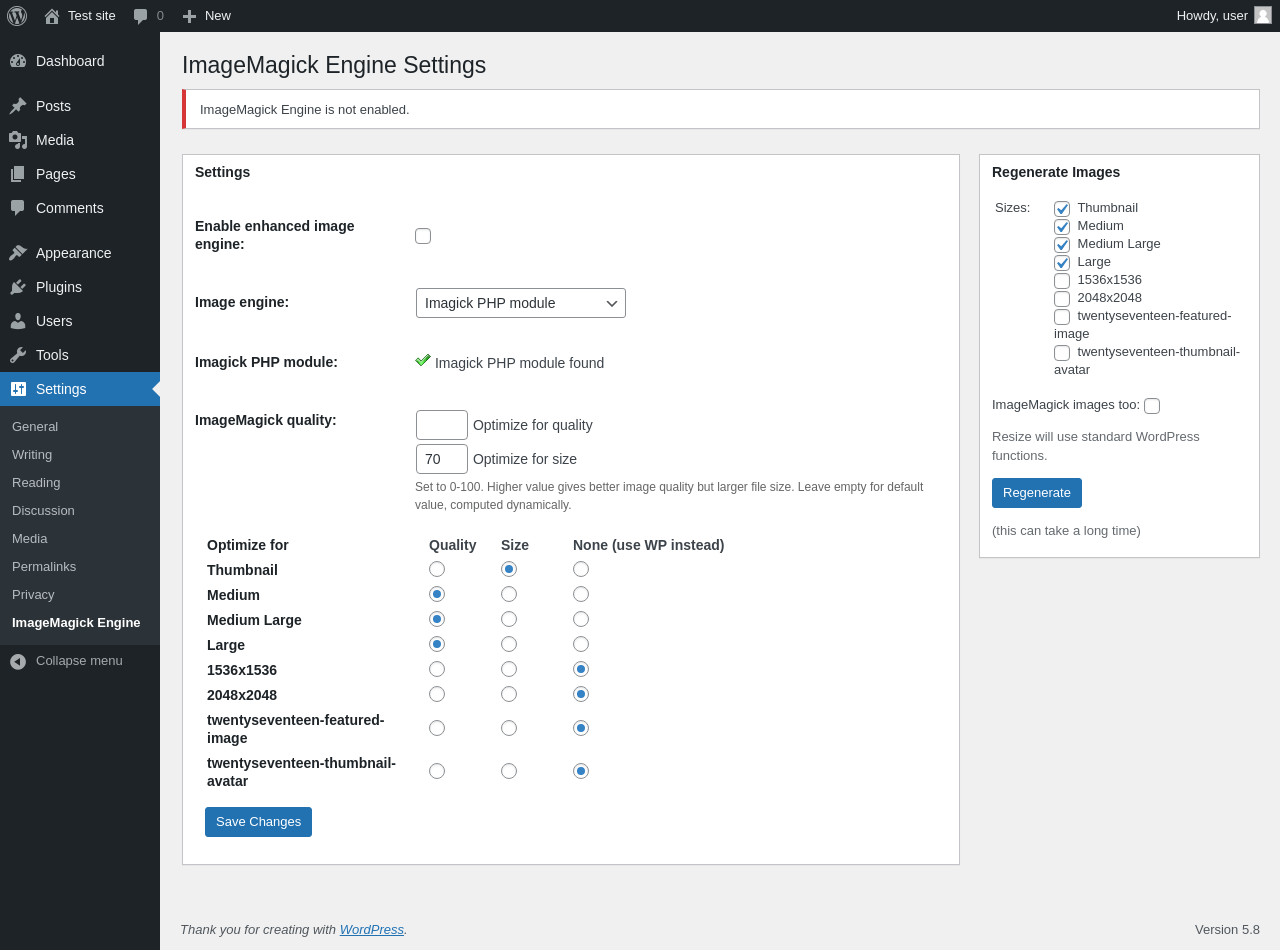Image resolution: width=1280 pixels, height=950 pixels.
Task: Click the Tools wrench icon
Action: (18, 355)
